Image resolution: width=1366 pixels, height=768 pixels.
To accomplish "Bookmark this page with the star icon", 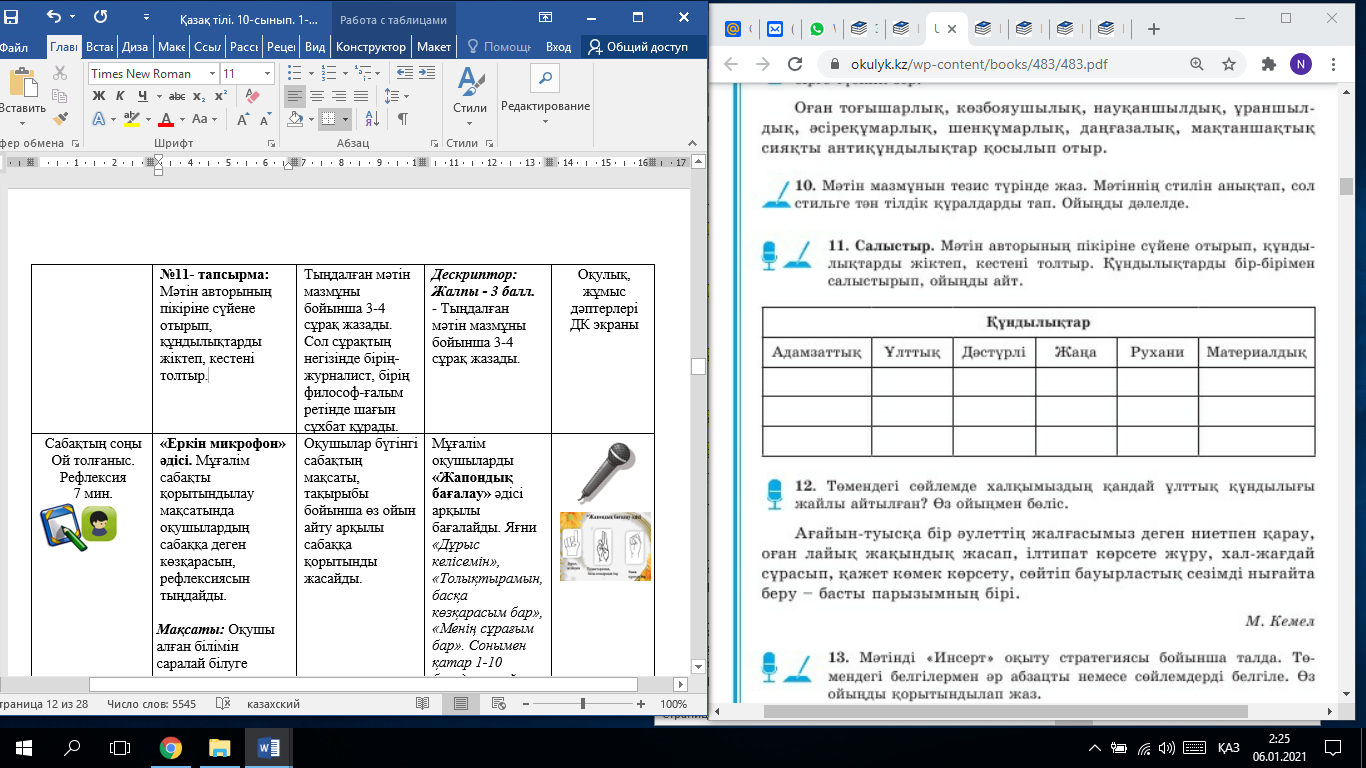I will click(x=1229, y=64).
